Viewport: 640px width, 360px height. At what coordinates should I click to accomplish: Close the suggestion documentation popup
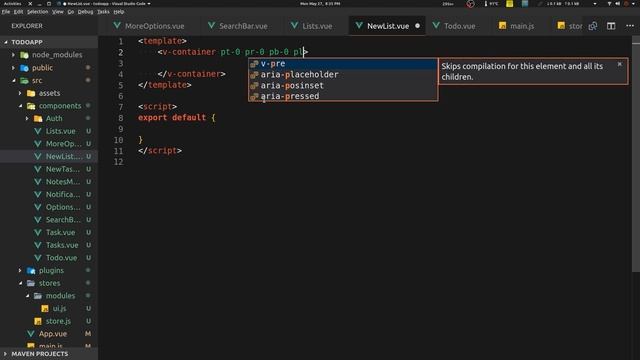[620, 64]
